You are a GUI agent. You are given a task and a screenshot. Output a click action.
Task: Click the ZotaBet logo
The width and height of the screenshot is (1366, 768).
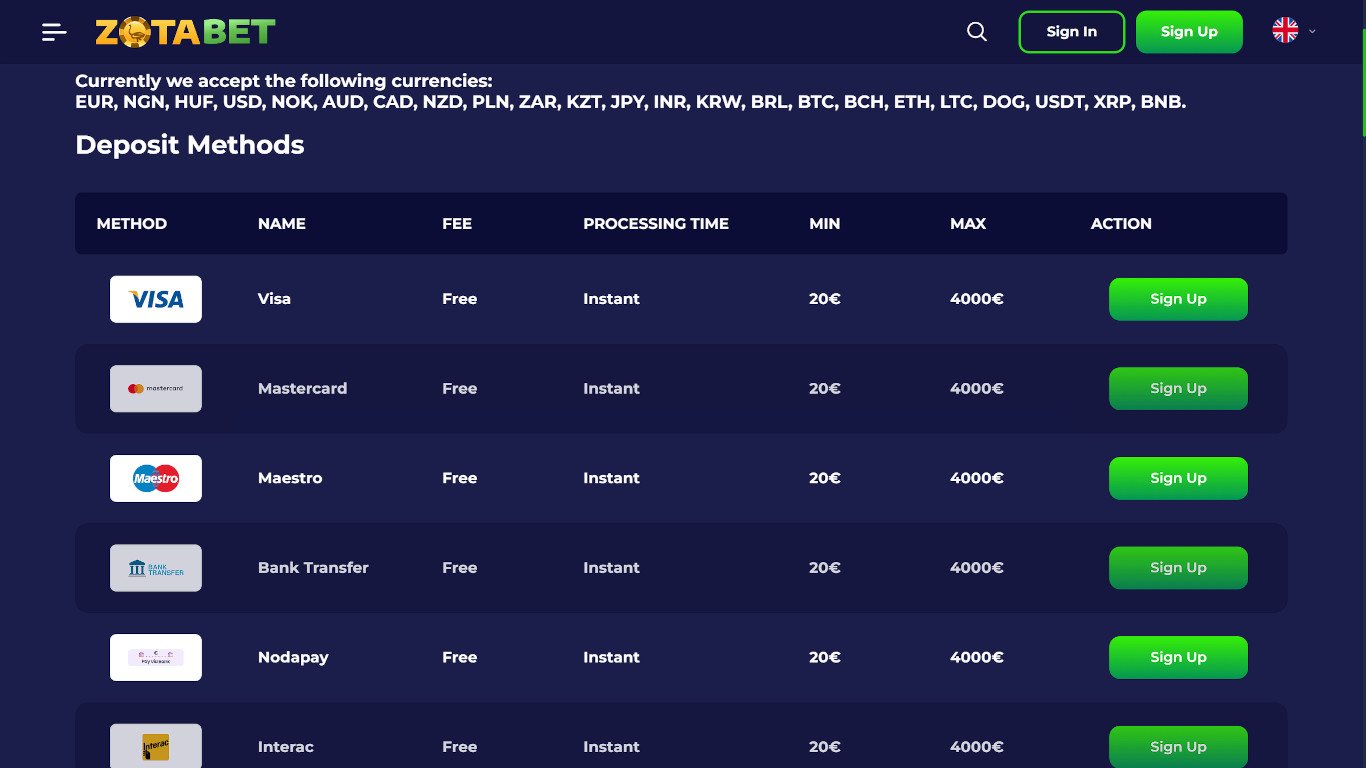coord(185,32)
